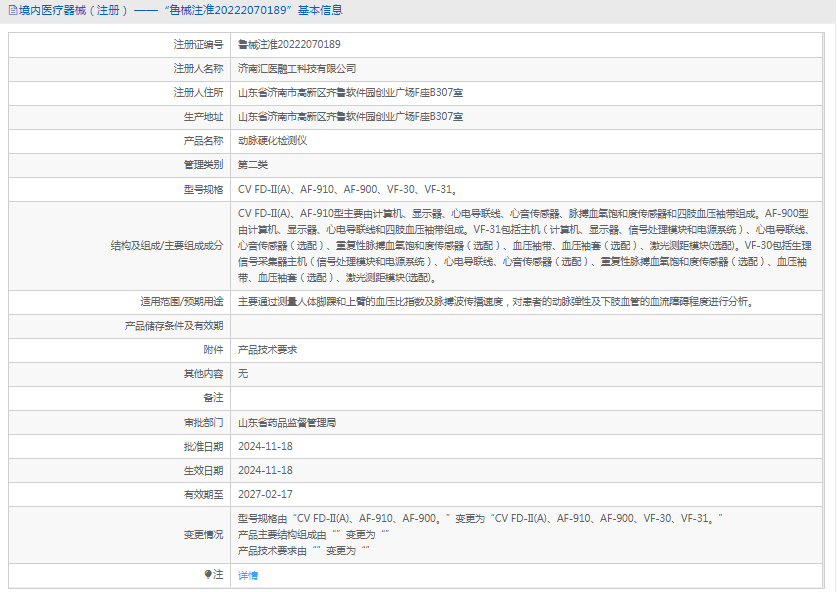Screen dimensions: 837x592
Task: Click the 生效日期 label
Action: tap(203, 471)
